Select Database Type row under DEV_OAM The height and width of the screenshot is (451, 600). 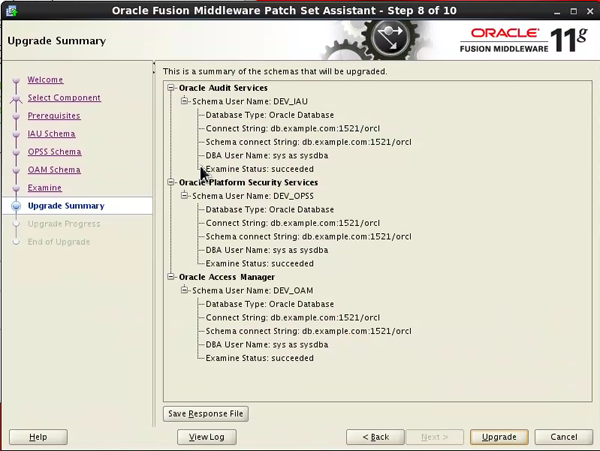point(270,304)
